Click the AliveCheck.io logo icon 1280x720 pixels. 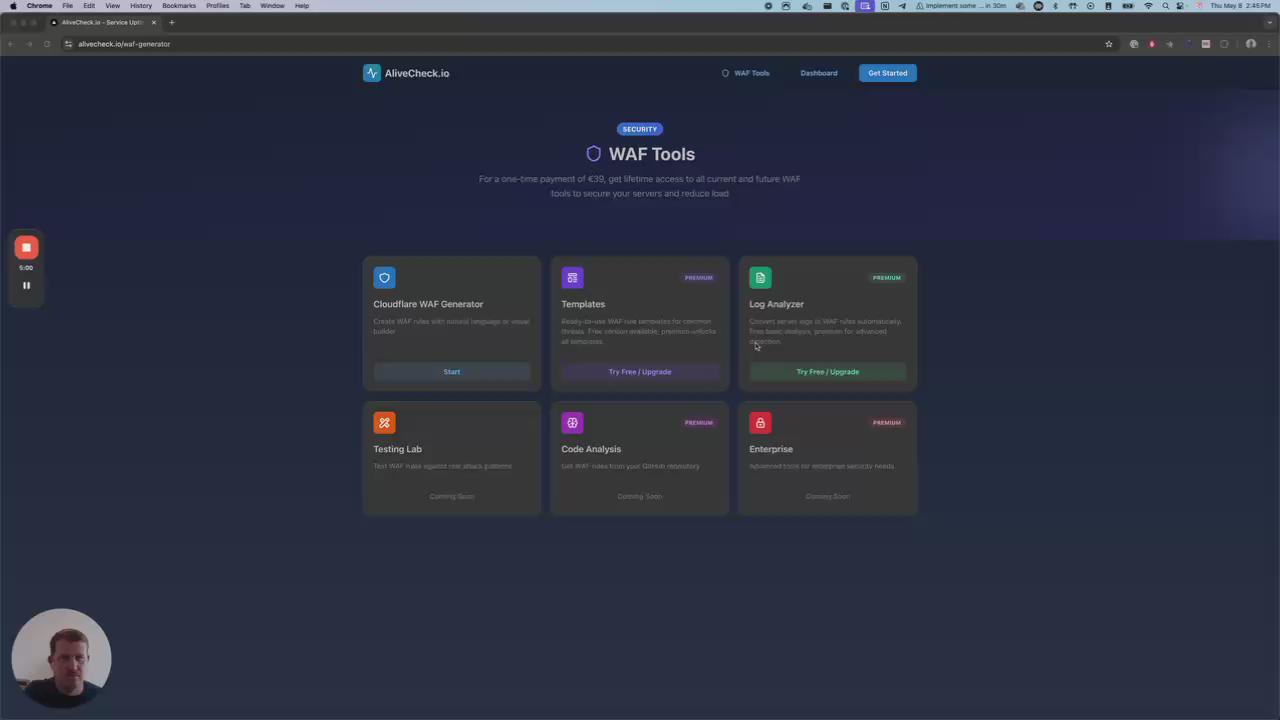372,73
